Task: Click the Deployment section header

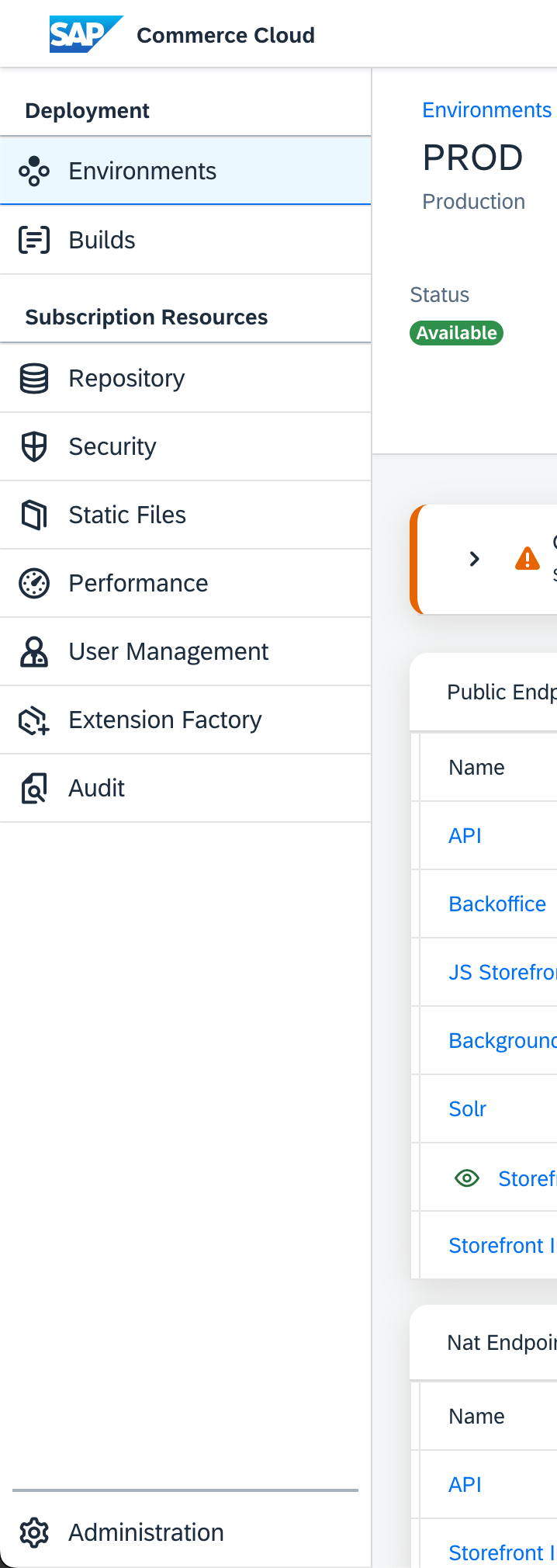Action: 88,110
